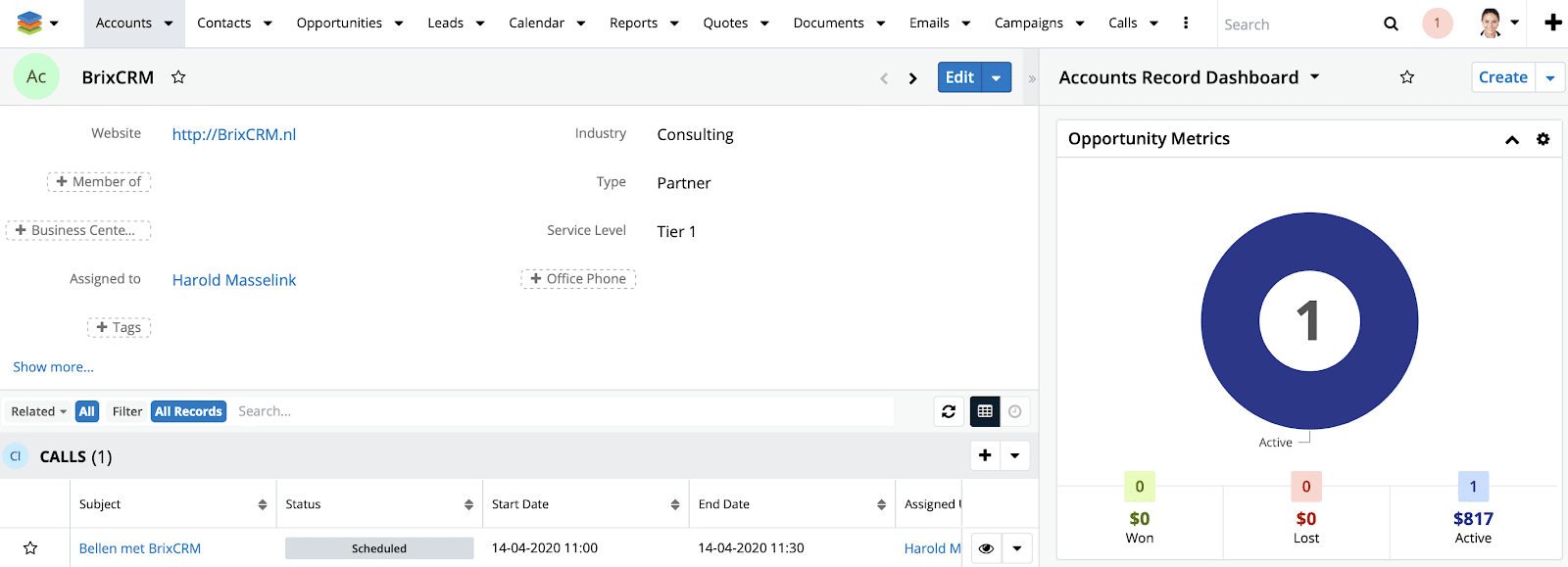Open the Calls module tab
Screen dimensions: 1568x567
[1123, 24]
